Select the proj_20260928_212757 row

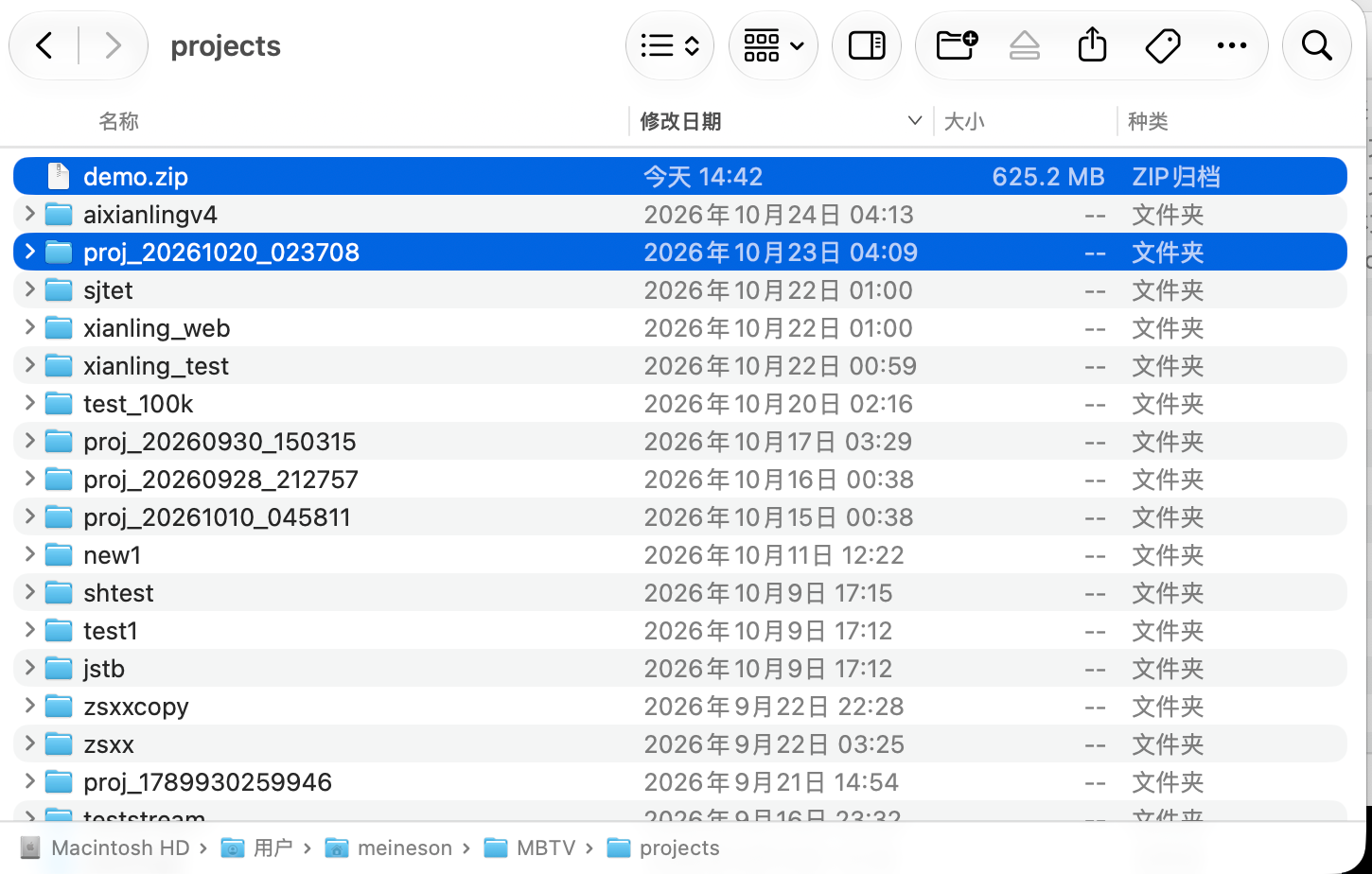(680, 479)
